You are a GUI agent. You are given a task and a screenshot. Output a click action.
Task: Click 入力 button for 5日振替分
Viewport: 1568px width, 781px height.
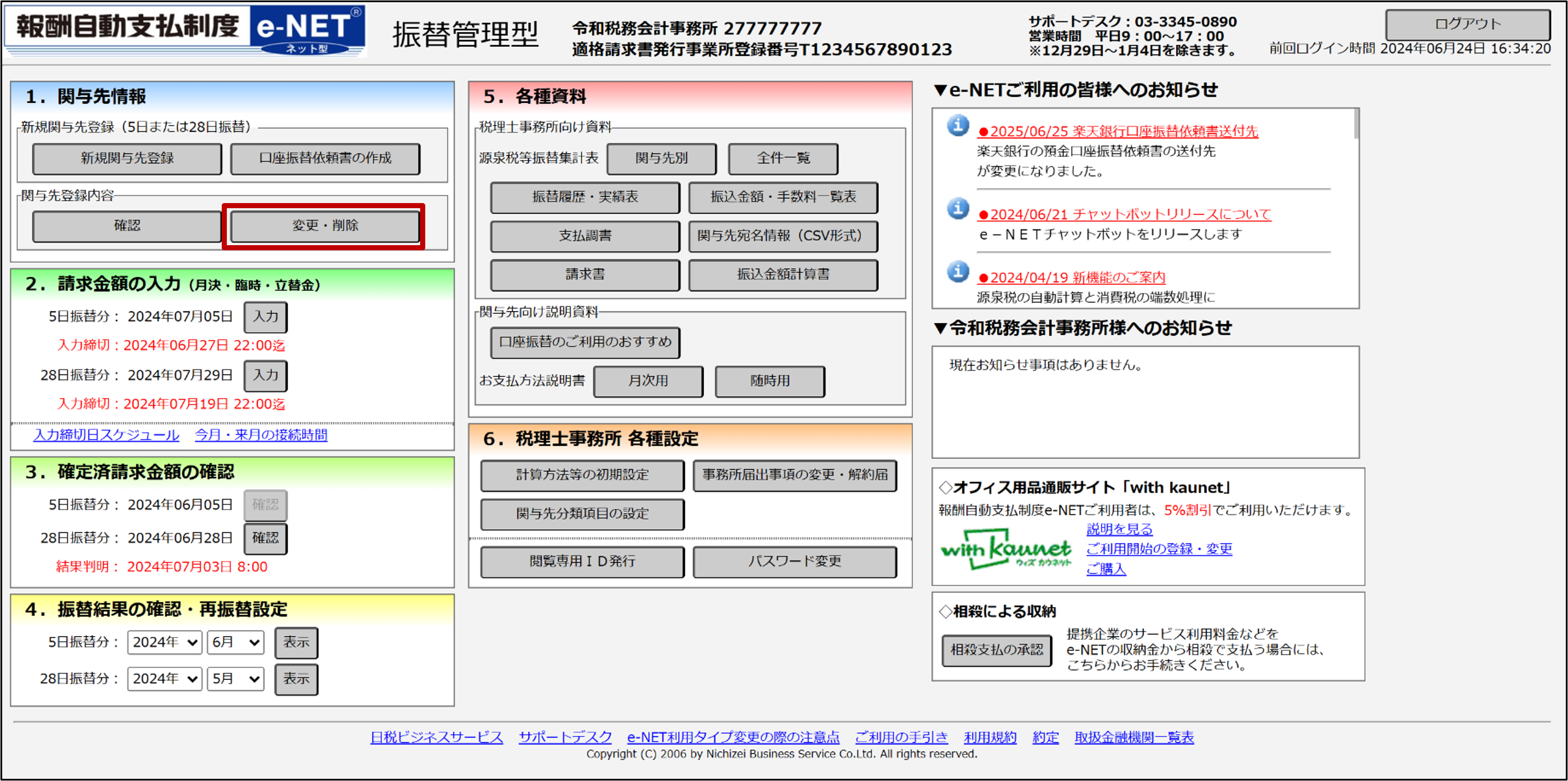click(x=266, y=317)
